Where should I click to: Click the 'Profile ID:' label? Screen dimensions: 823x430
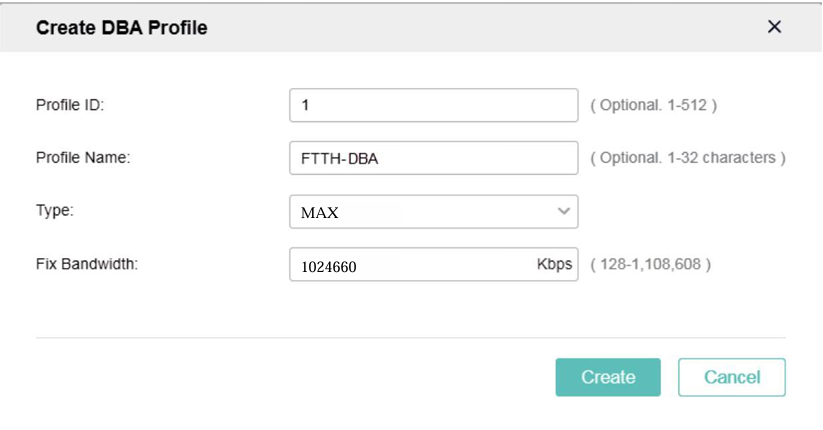[x=70, y=105]
